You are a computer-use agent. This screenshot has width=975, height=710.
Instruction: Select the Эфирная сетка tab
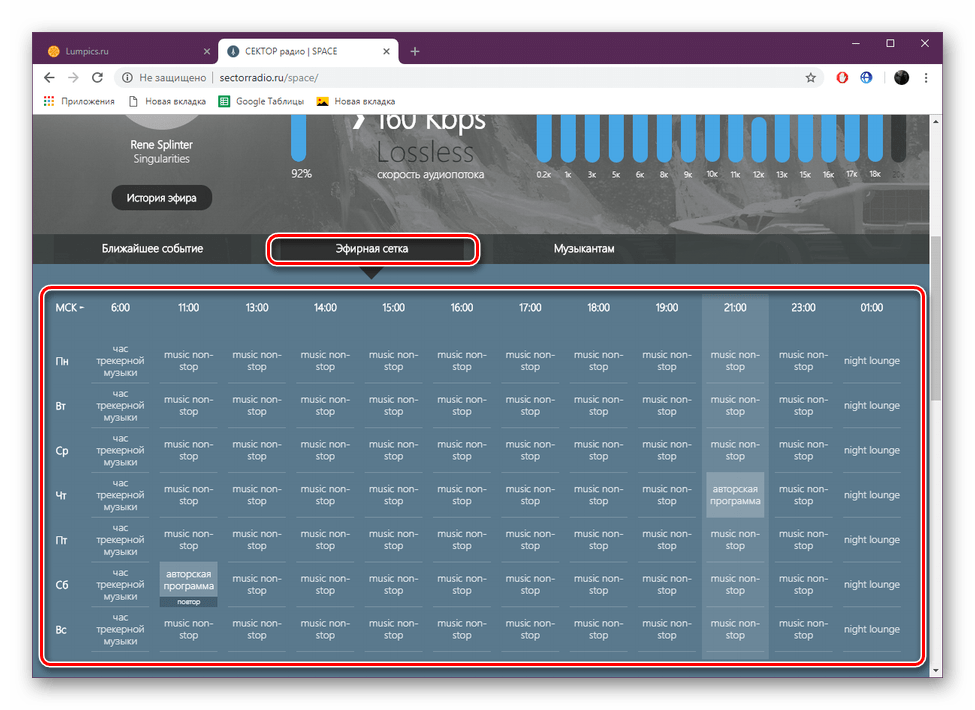(x=372, y=249)
